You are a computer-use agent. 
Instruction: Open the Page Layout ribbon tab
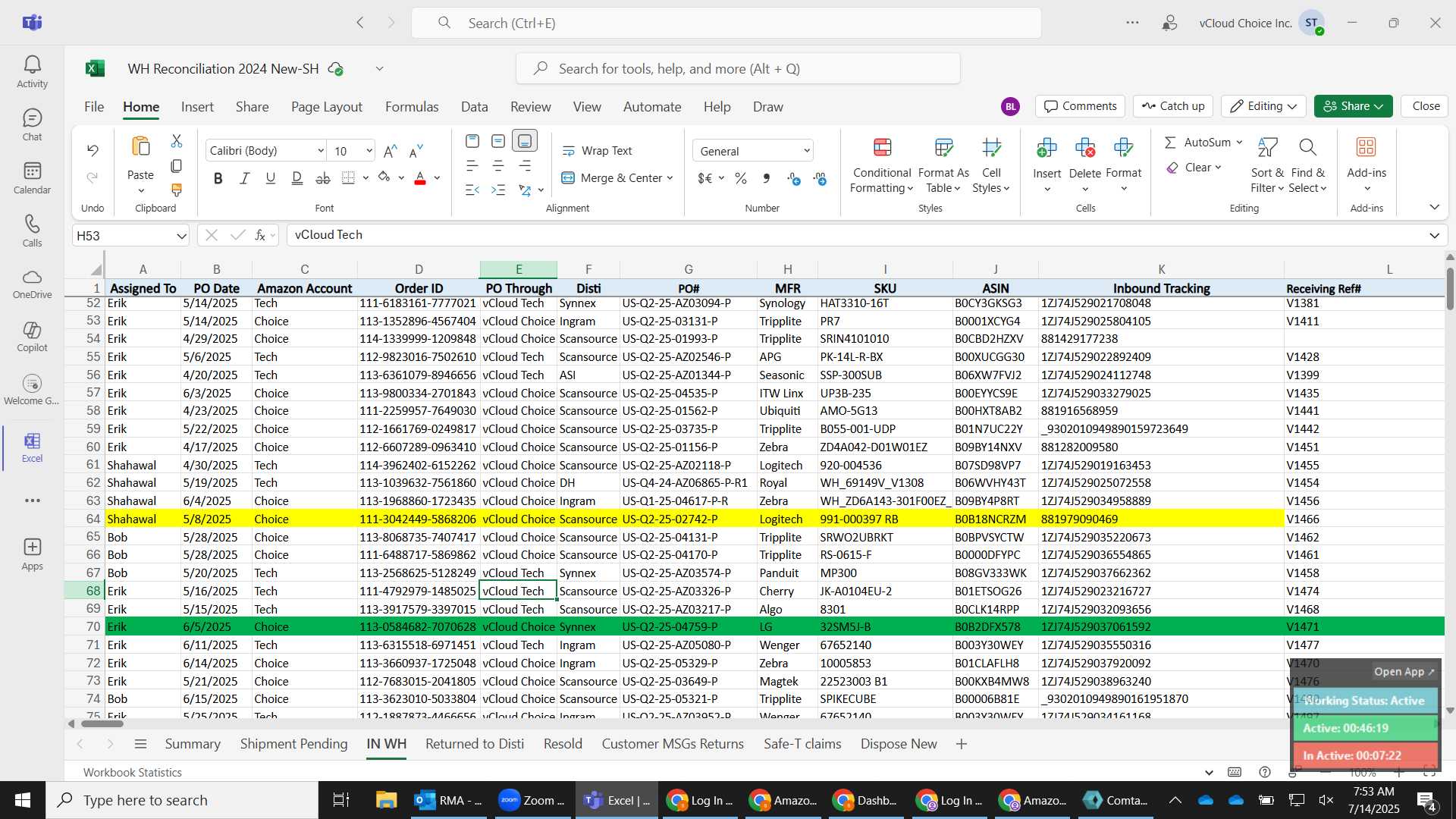coord(327,107)
